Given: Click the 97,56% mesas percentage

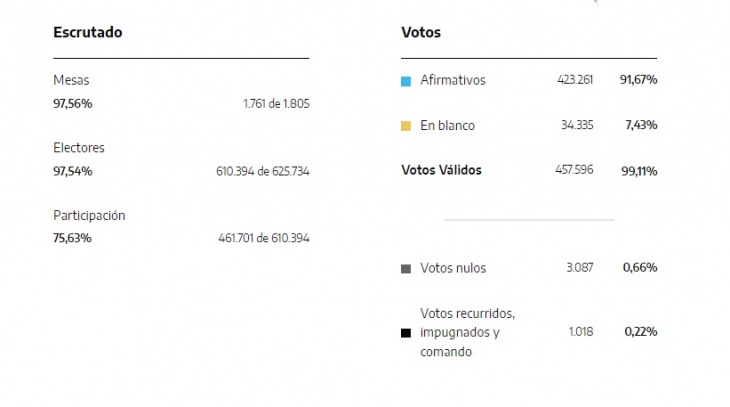Looking at the screenshot, I should pyautogui.click(x=73, y=103).
